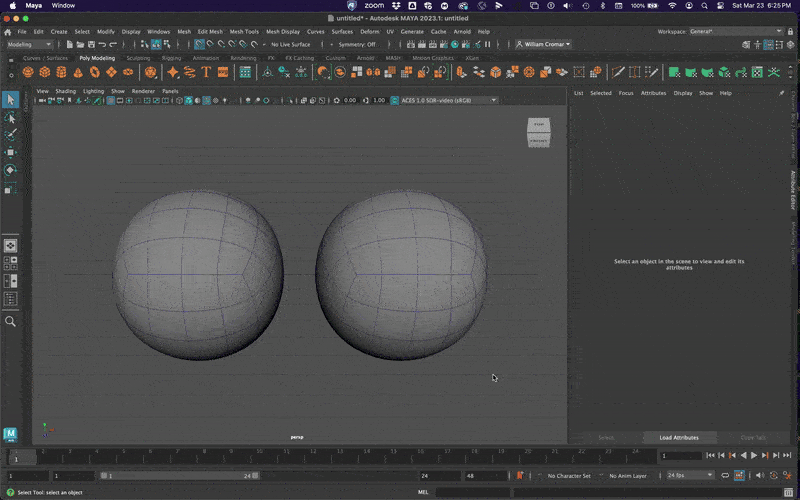Click the polygon sphere shelf icon
Screen dimensions: 800x500
click(x=28, y=72)
